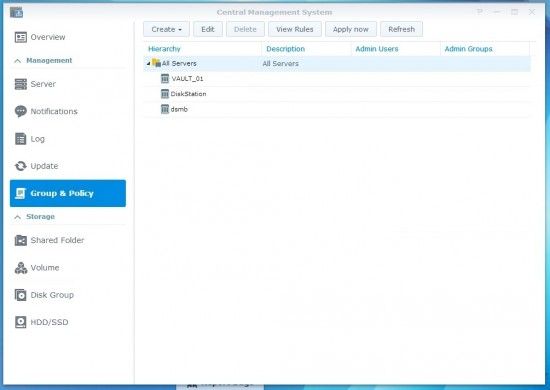This screenshot has width=550, height=390.
Task: Click the Refresh button
Action: 401,29
